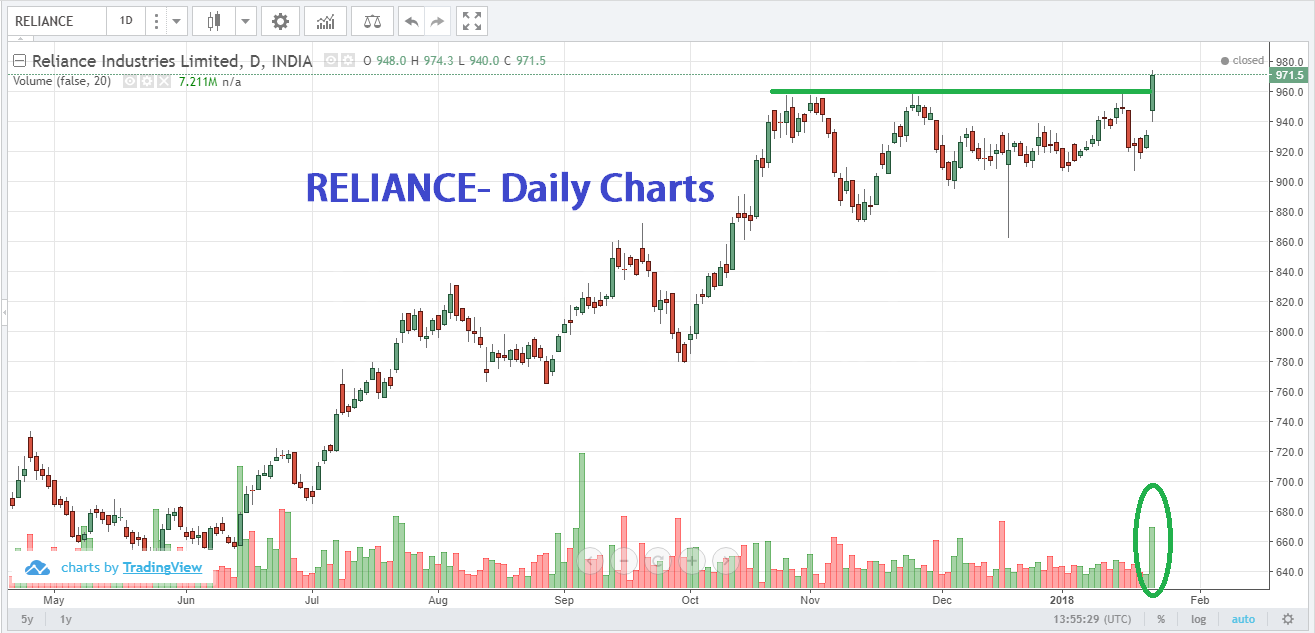Click the closed market status indicator

[1243, 60]
